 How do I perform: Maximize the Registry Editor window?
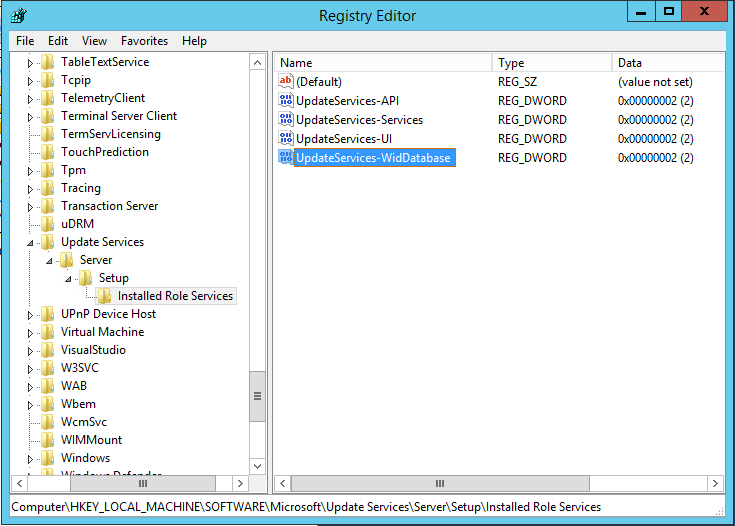point(668,11)
